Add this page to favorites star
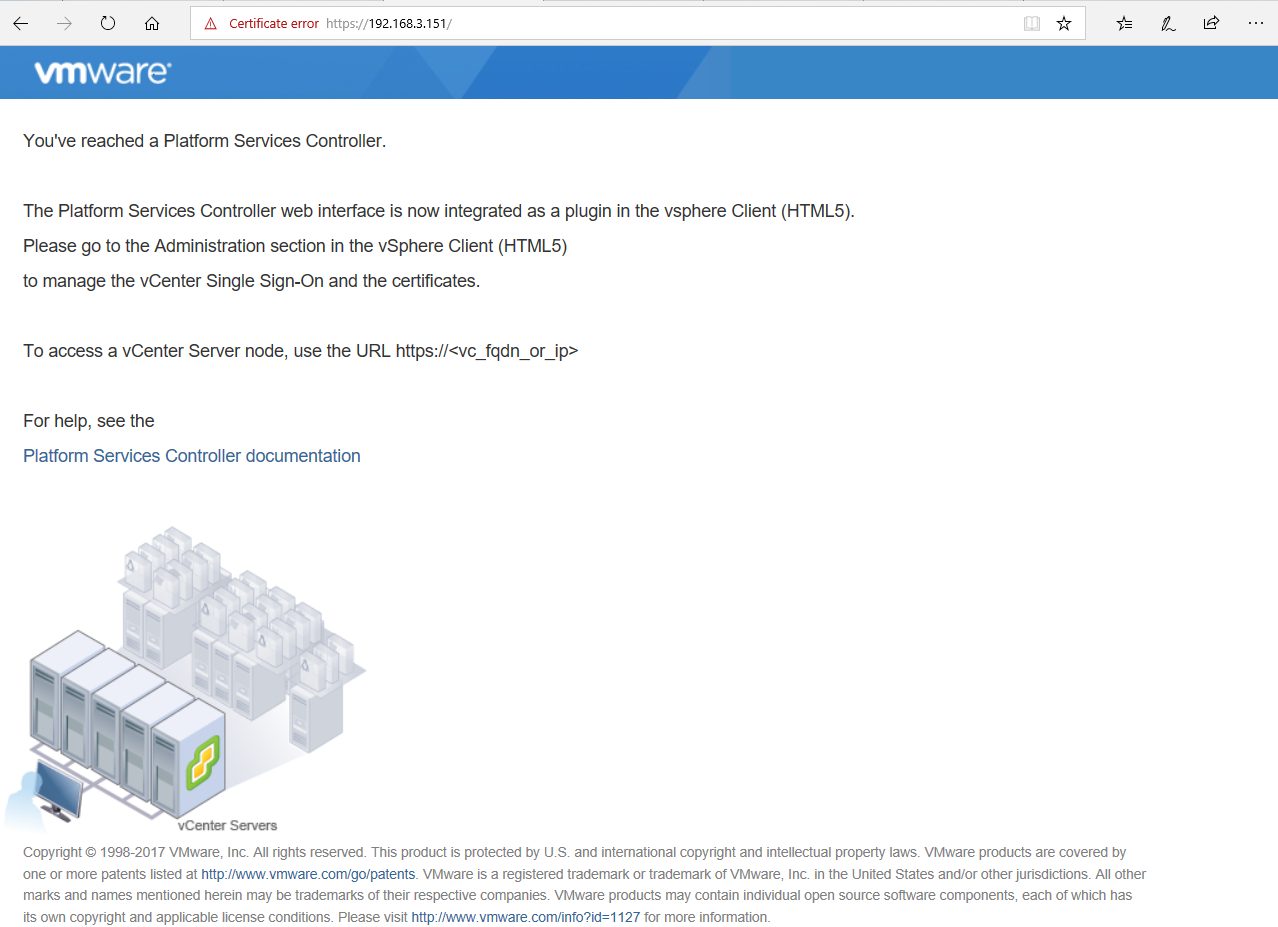The height and width of the screenshot is (927, 1278). coord(1064,23)
